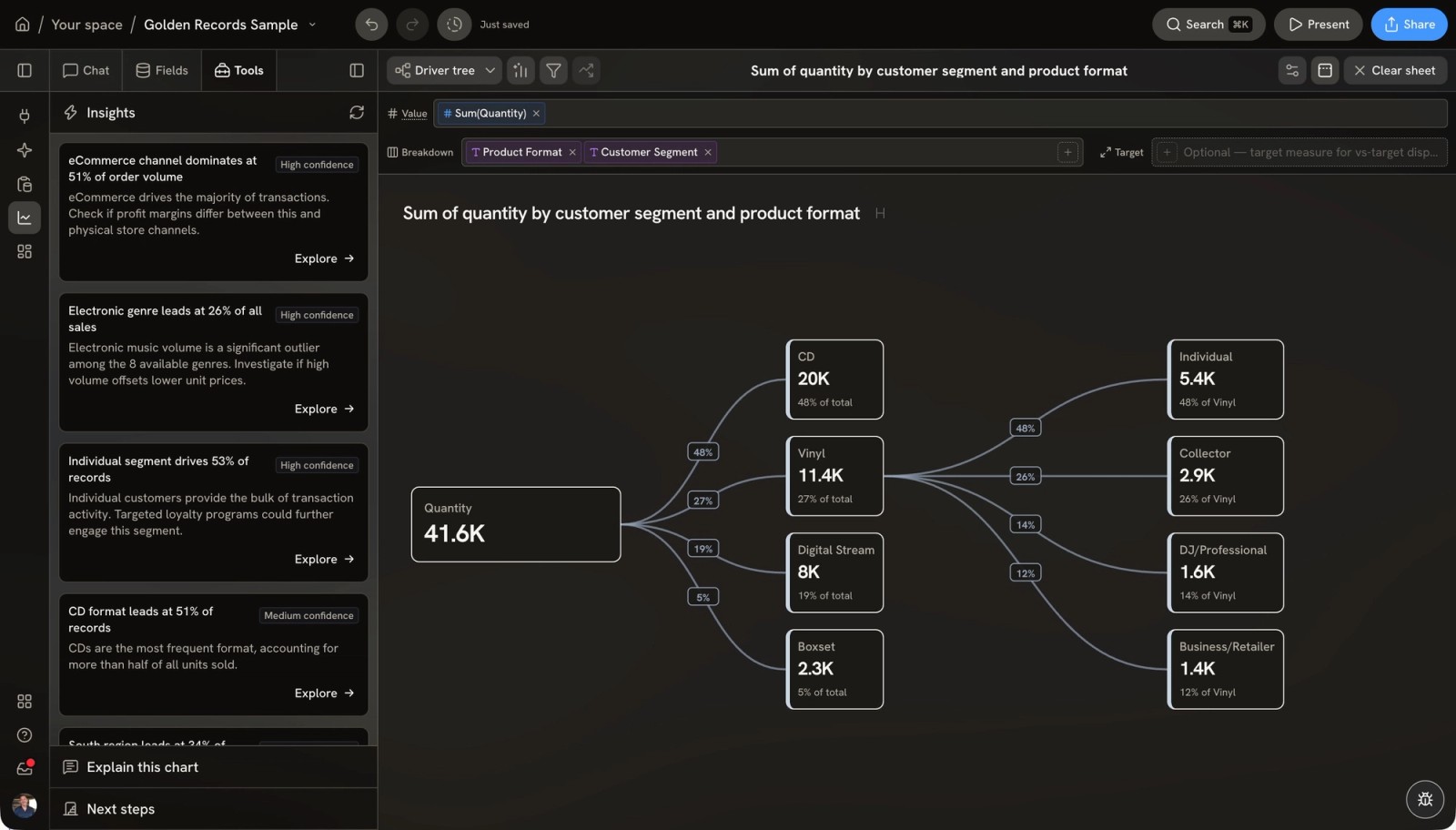Image resolution: width=1456 pixels, height=830 pixels.
Task: Add another breakdown with the plus button
Action: coord(1067,152)
